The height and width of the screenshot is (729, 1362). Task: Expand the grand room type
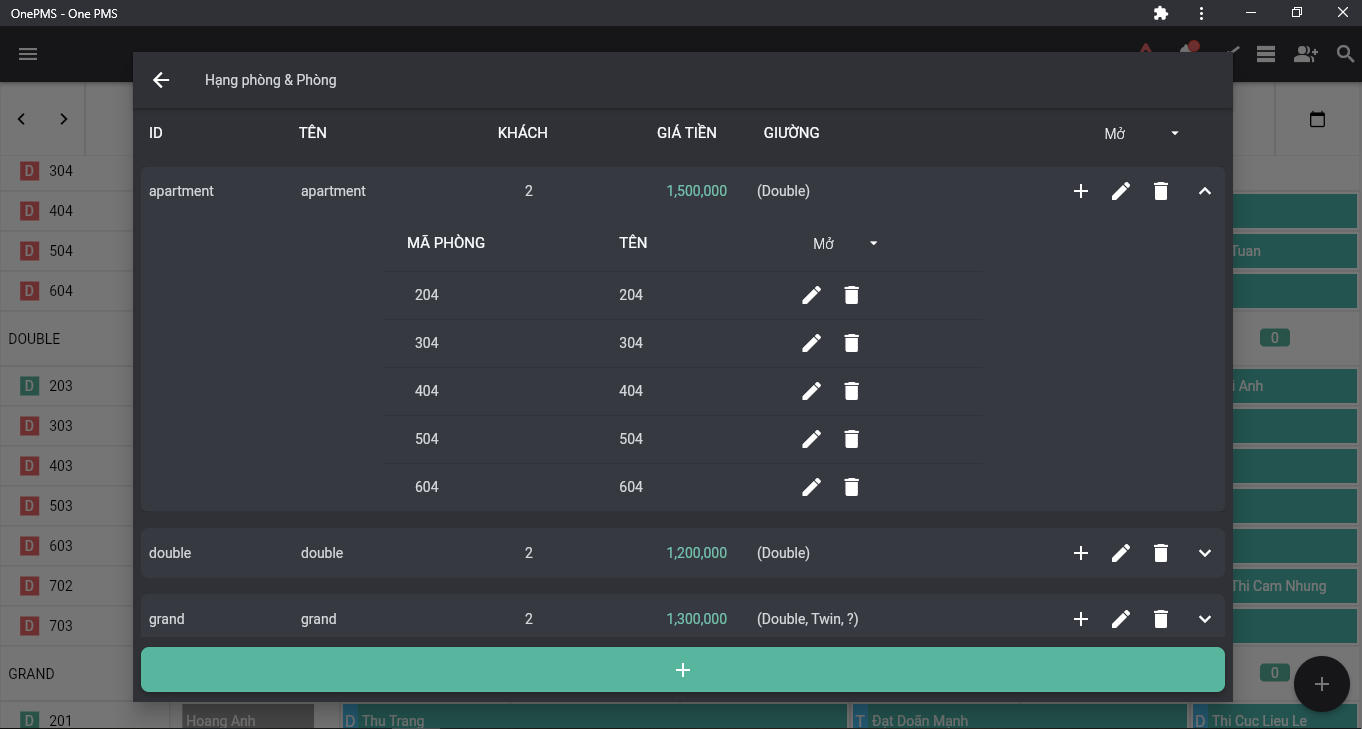point(1205,619)
